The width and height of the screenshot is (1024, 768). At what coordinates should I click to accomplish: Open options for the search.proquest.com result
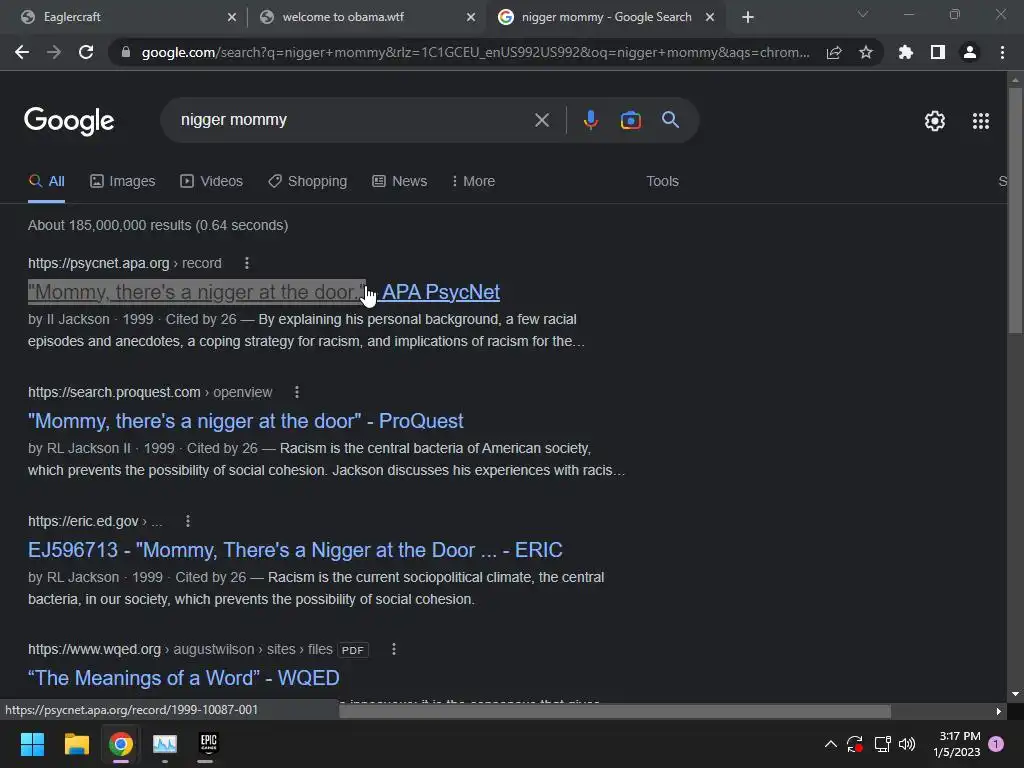coord(296,392)
